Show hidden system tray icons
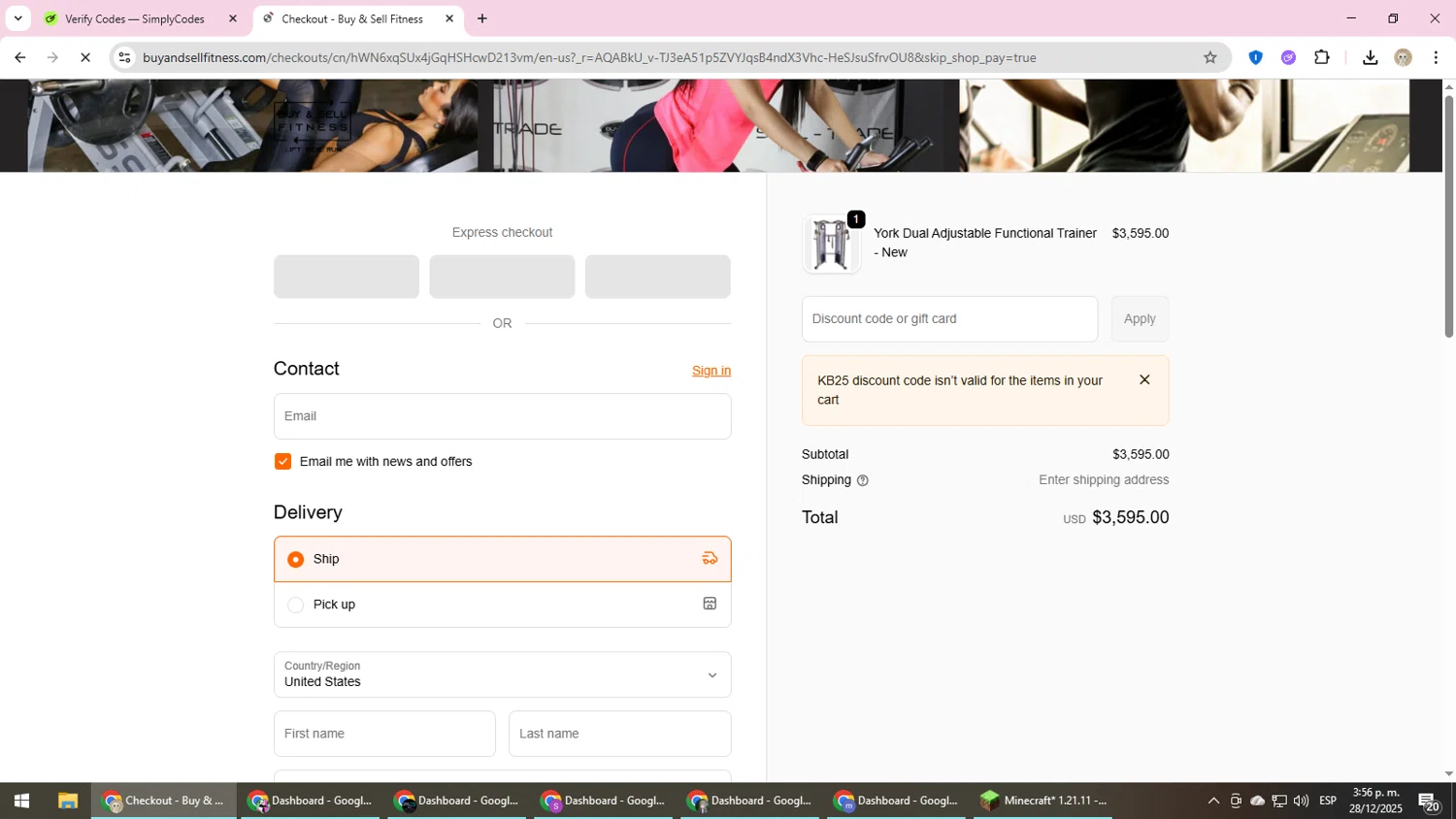The image size is (1456, 819). tap(1213, 801)
